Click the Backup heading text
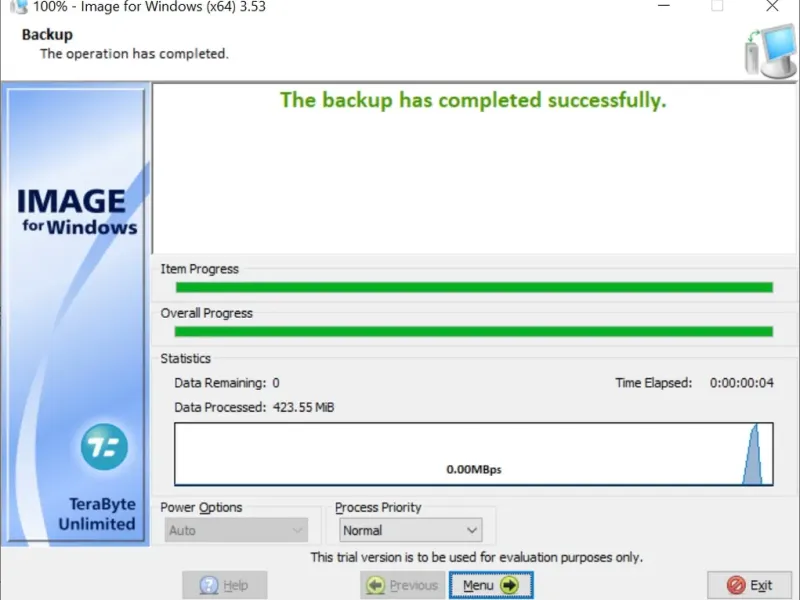Screen dimensions: 800x600 tap(47, 35)
